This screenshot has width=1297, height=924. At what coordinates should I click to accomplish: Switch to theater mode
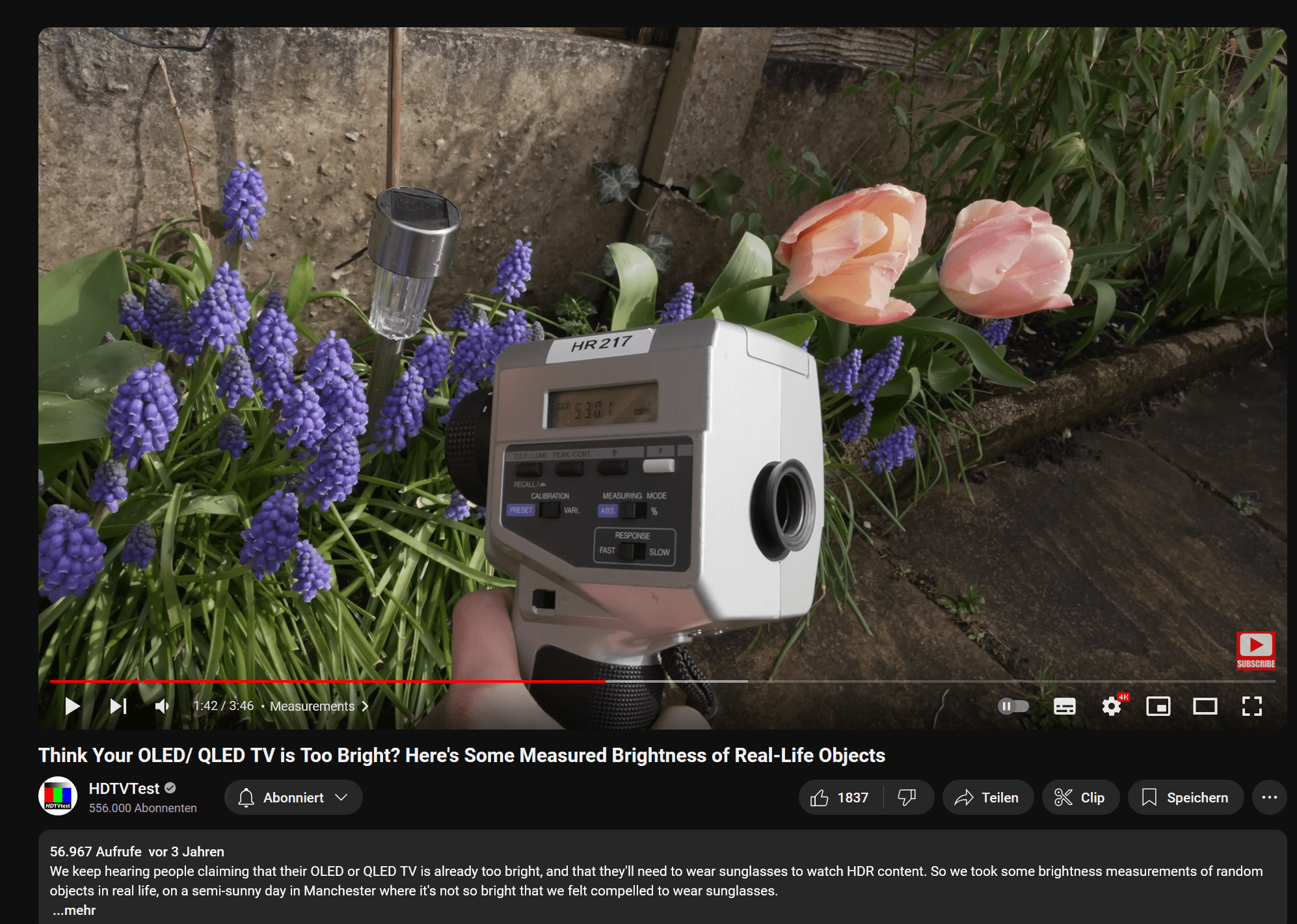click(1205, 706)
